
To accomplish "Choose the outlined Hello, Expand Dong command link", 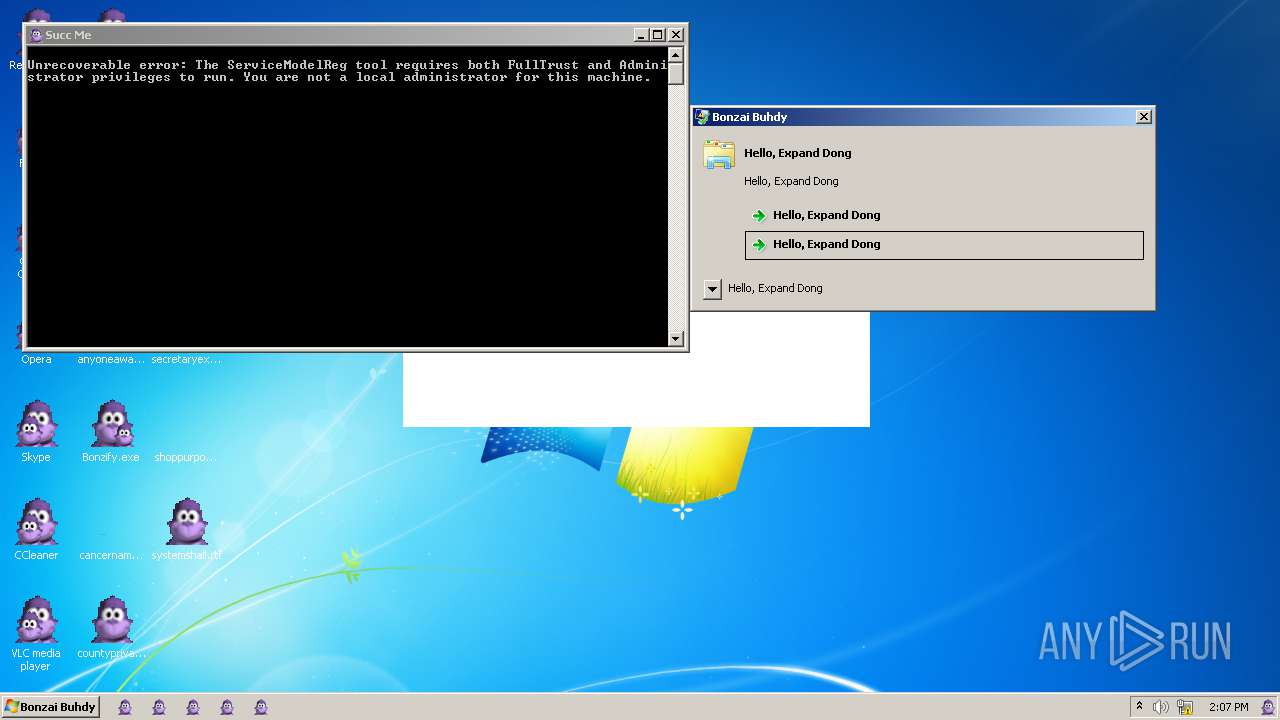I will 944,245.
